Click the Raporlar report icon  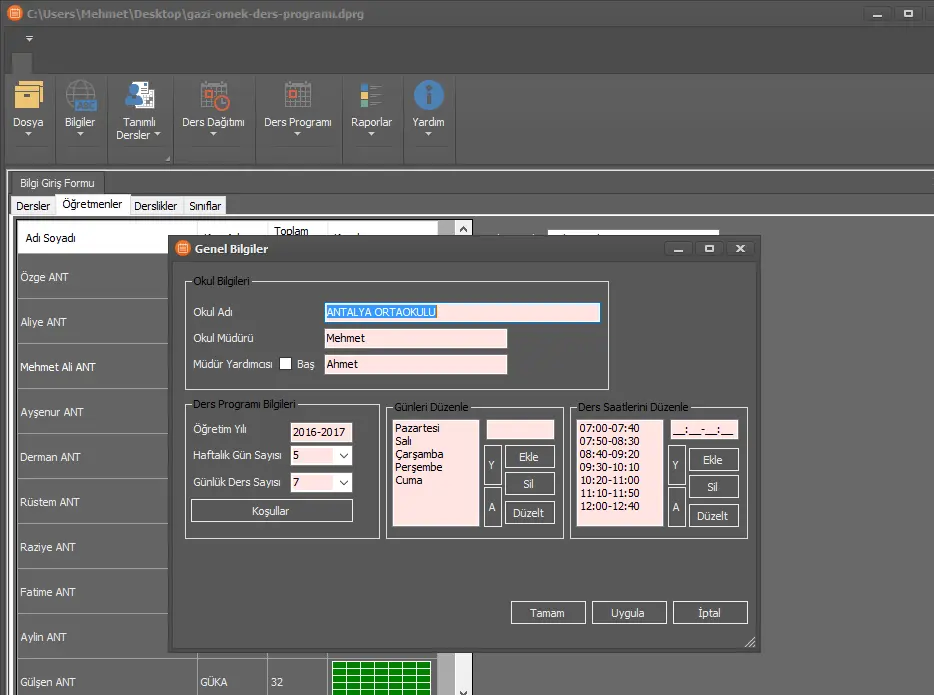point(371,97)
